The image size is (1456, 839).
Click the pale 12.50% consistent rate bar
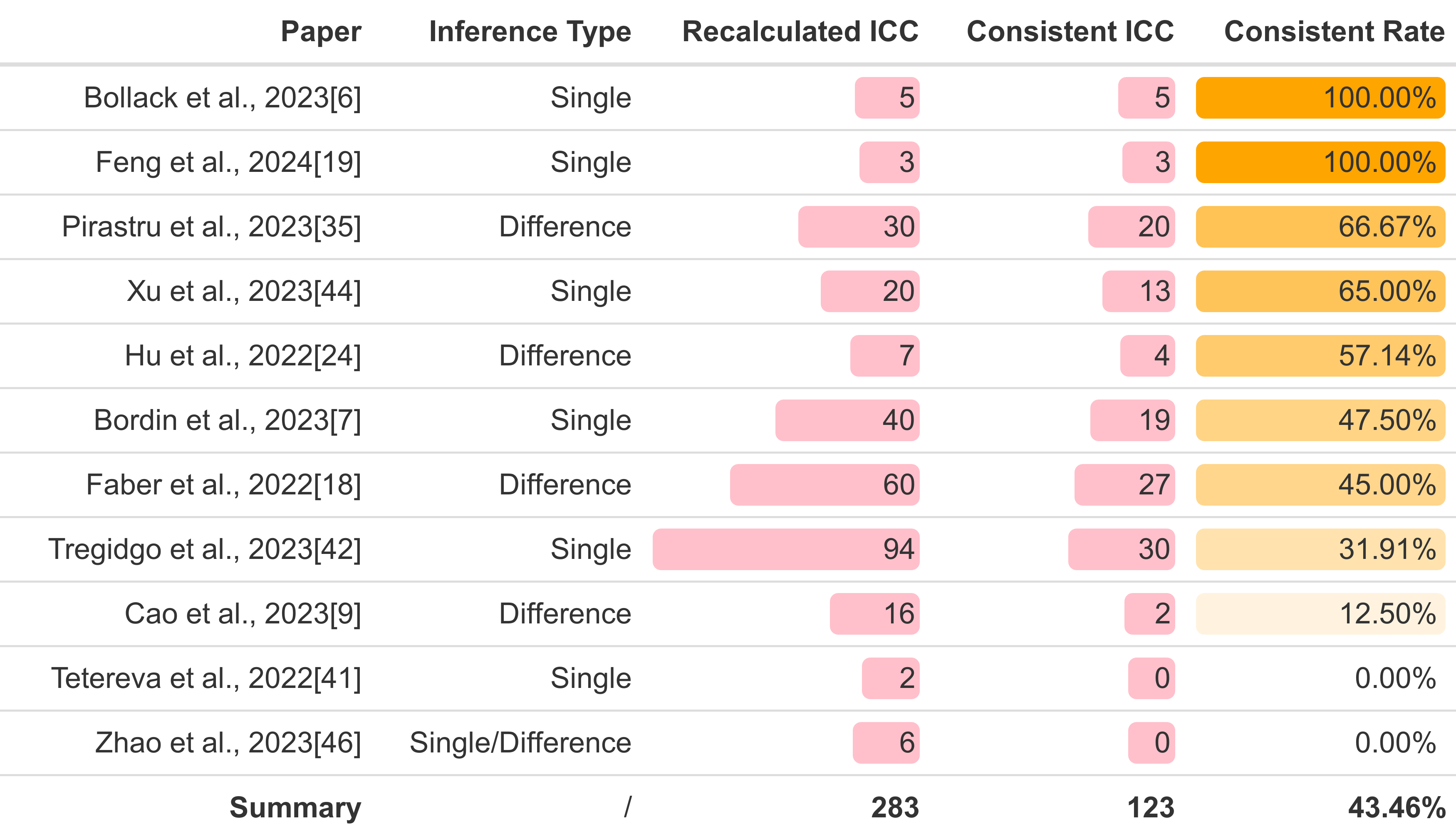point(1320,614)
